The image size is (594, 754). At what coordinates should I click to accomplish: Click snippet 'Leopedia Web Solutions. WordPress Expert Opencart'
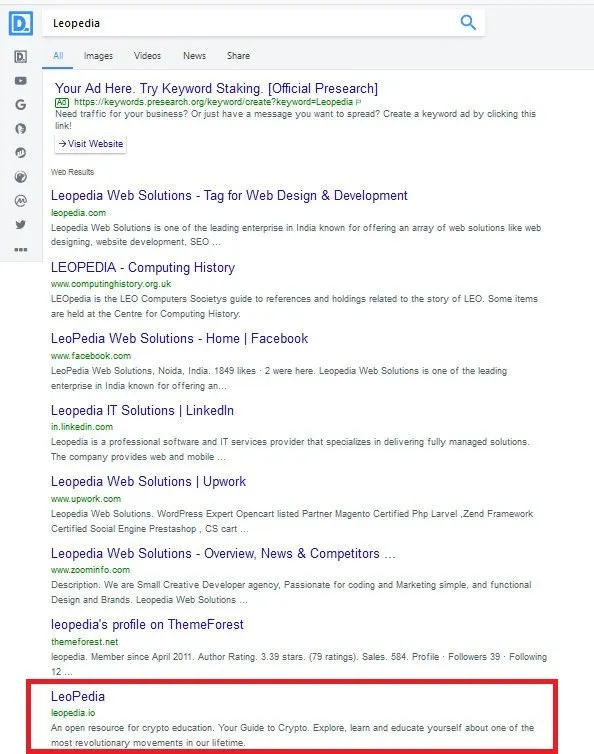click(292, 521)
